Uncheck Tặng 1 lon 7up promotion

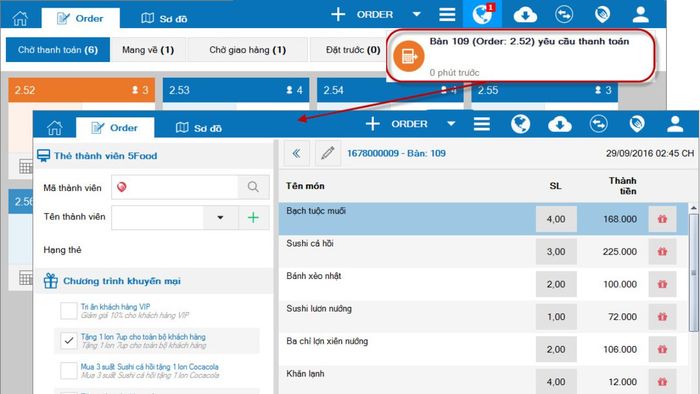click(69, 341)
